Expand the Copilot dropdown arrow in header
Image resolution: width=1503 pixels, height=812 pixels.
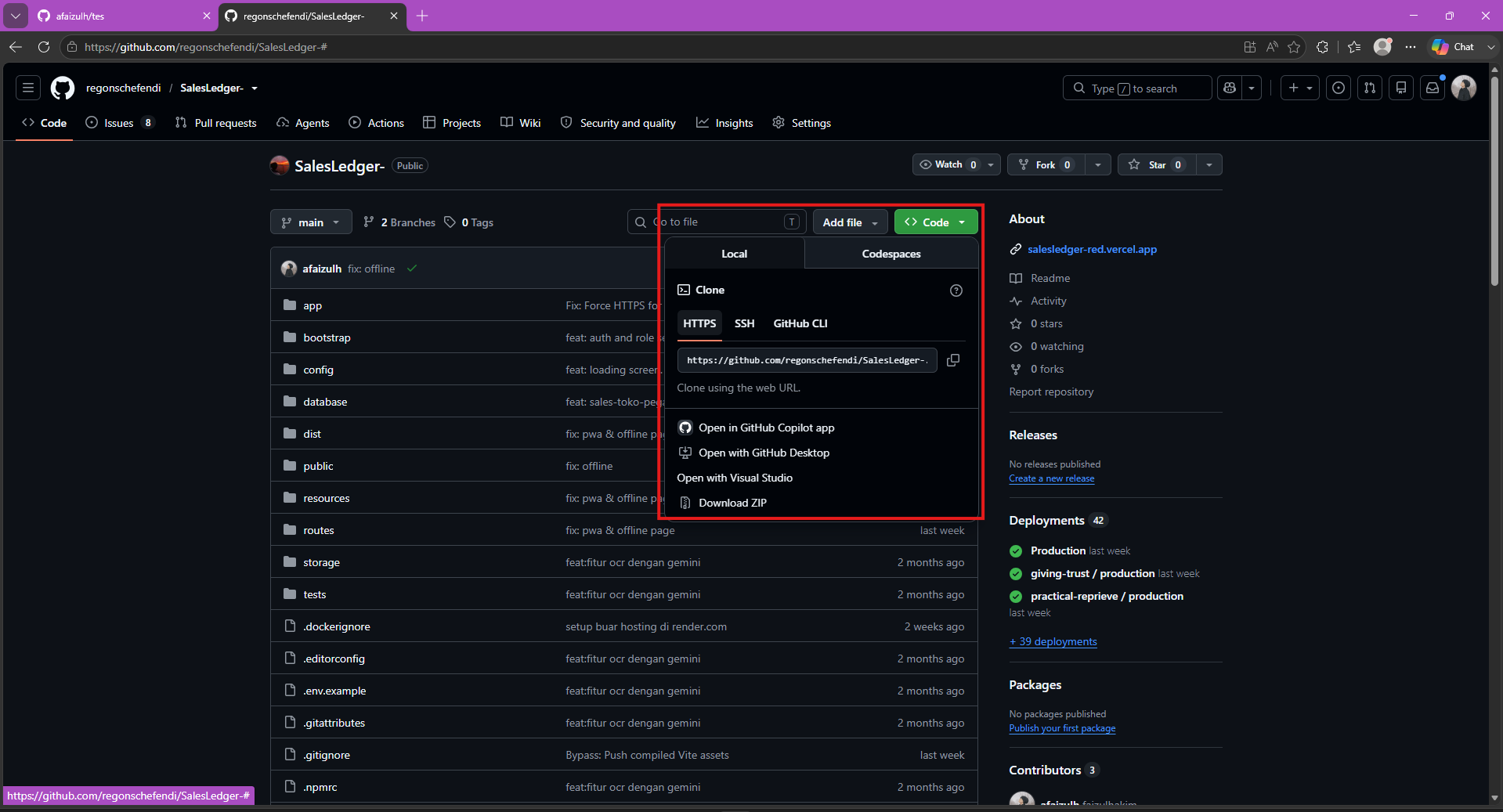pyautogui.click(x=1252, y=88)
